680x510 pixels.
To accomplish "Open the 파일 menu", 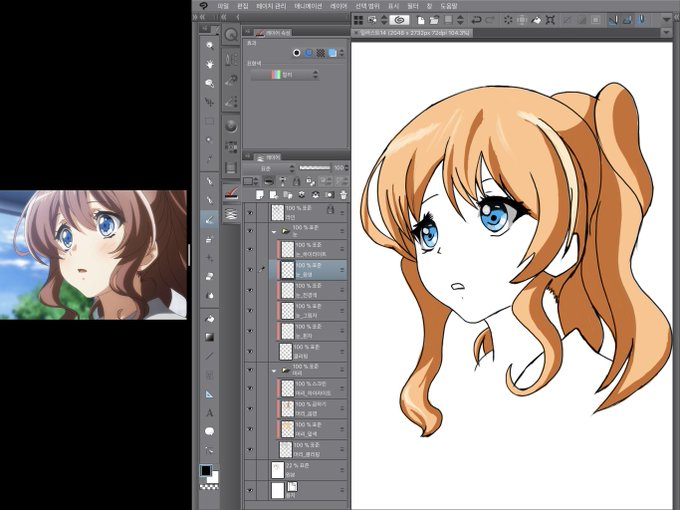I will 223,6.
